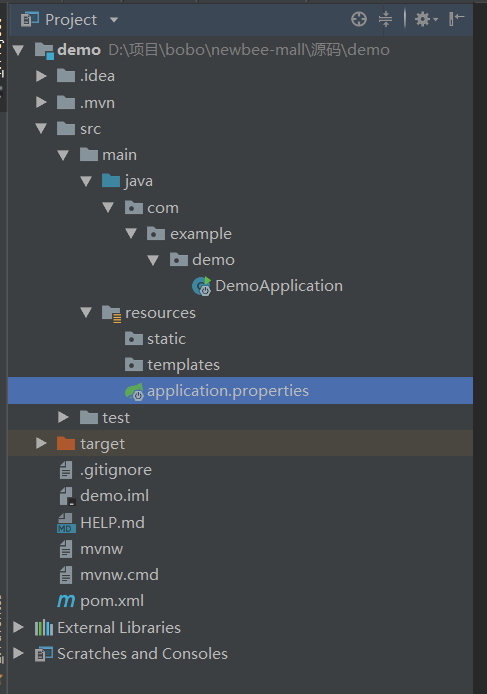Collapse the resources folder arrow
The image size is (487, 694).
coord(86,313)
